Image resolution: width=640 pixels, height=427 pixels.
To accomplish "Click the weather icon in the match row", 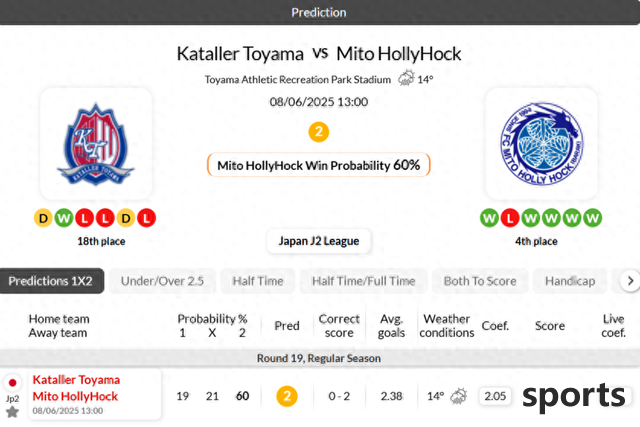I will (x=459, y=396).
